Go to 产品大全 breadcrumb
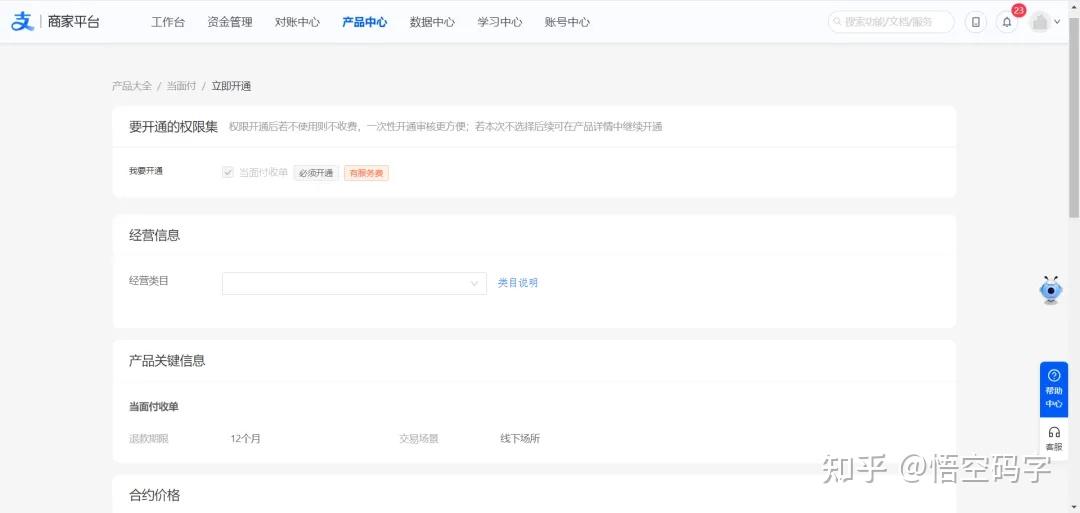Image resolution: width=1080 pixels, height=513 pixels. coord(132,86)
